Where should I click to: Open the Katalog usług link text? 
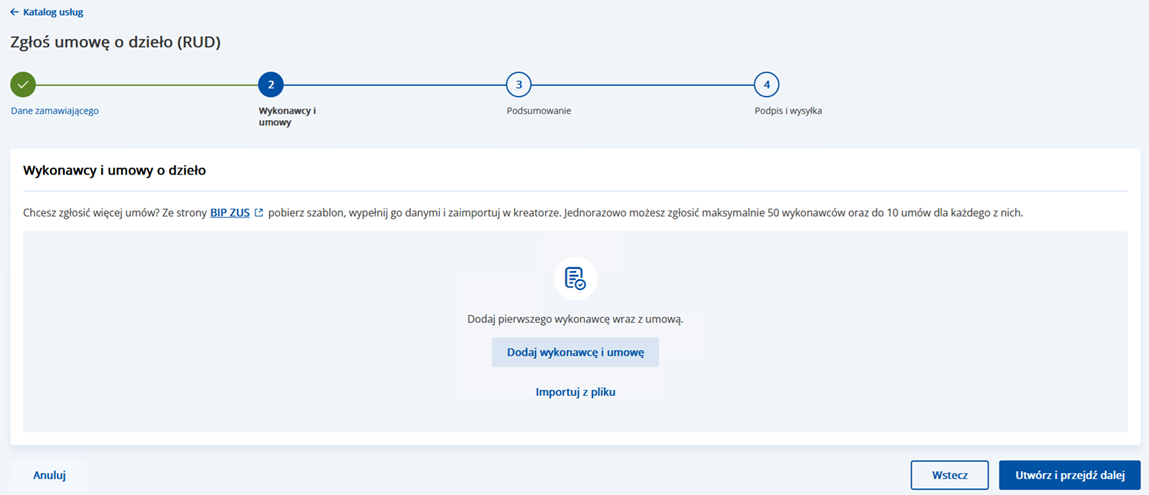point(52,12)
